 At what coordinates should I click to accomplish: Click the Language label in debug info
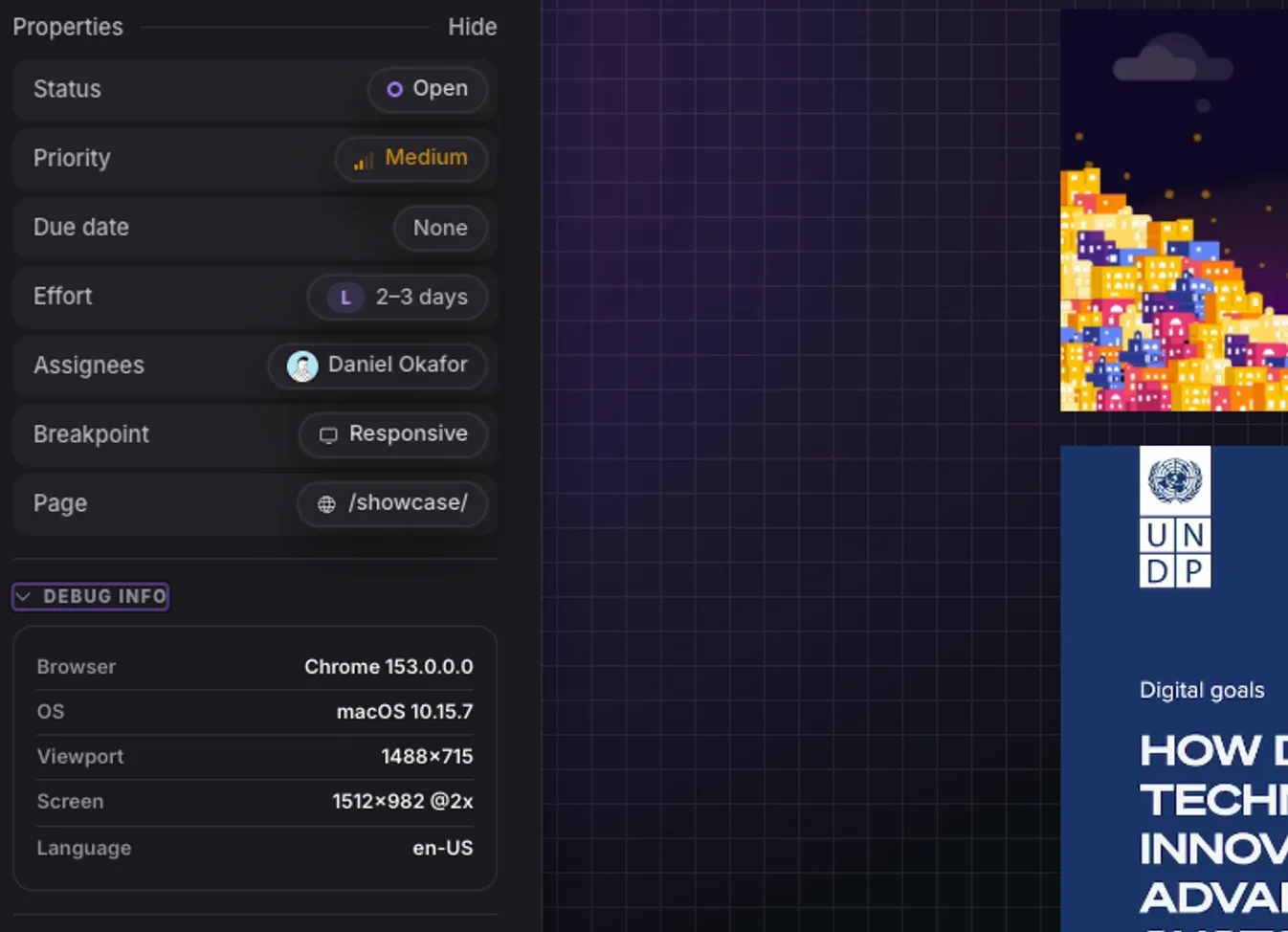point(84,848)
